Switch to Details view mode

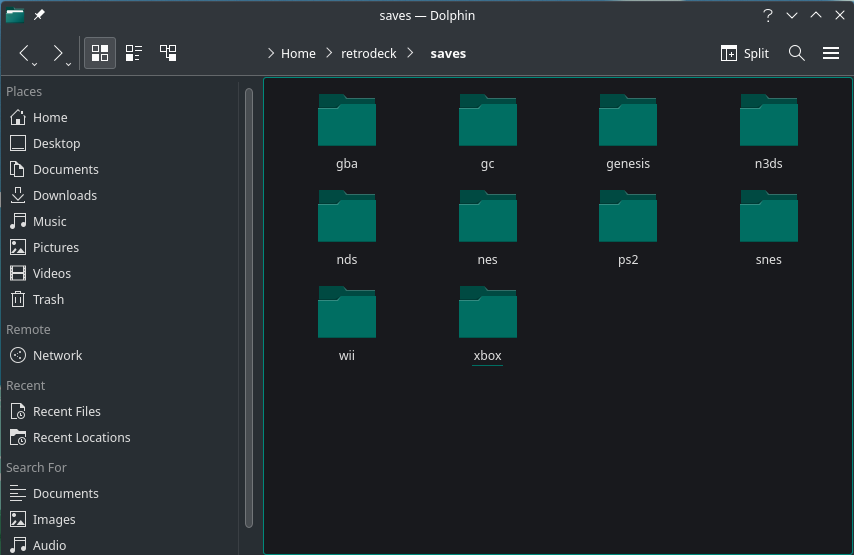coord(168,53)
